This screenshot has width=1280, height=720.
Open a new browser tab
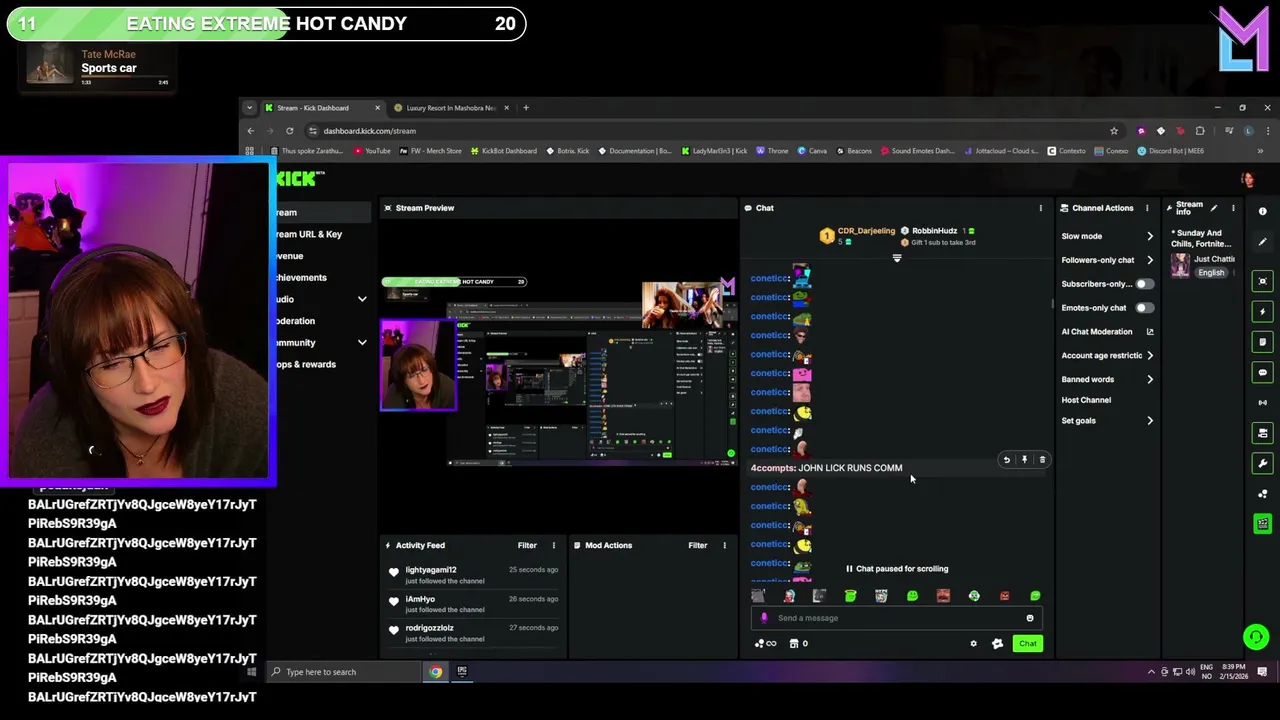pos(526,108)
